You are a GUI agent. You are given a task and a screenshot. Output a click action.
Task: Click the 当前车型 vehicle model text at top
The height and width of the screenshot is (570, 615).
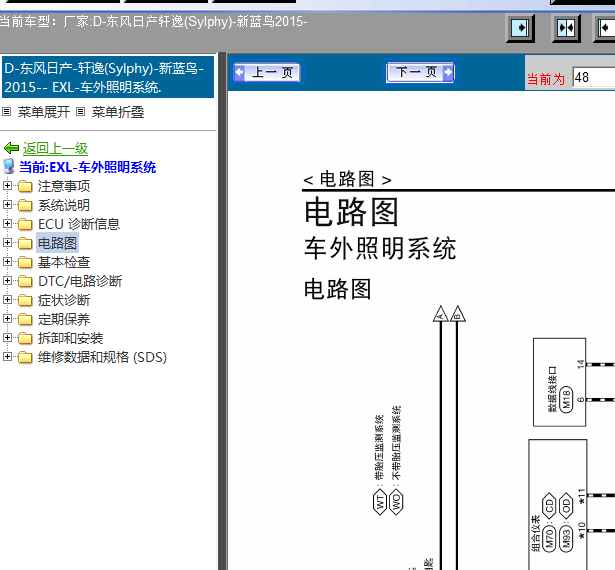click(153, 21)
